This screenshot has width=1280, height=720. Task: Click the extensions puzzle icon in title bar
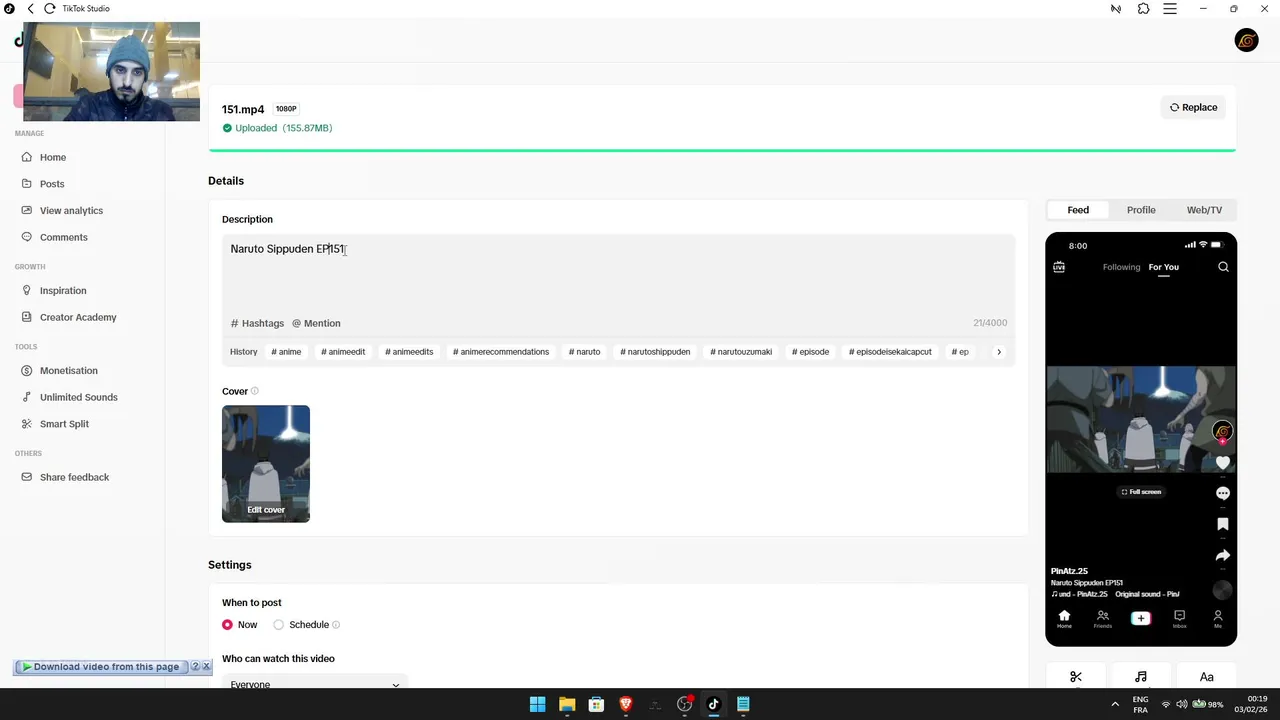click(x=1144, y=9)
